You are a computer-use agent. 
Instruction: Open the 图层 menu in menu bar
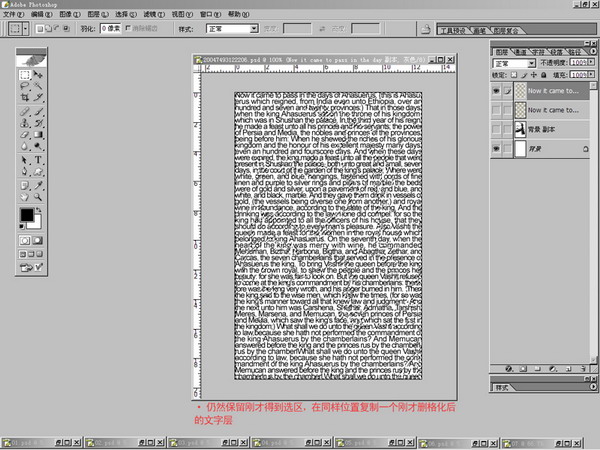coord(96,15)
